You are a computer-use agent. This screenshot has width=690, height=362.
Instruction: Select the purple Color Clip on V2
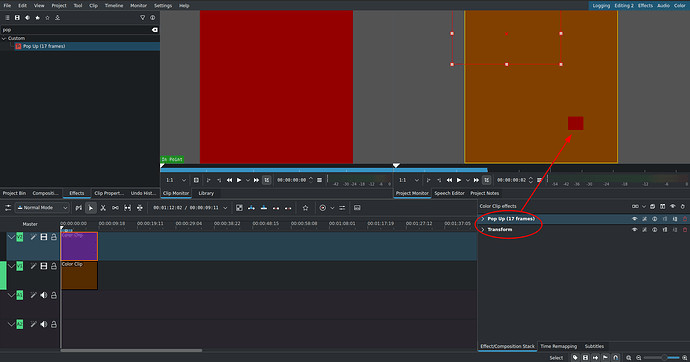pyautogui.click(x=79, y=246)
